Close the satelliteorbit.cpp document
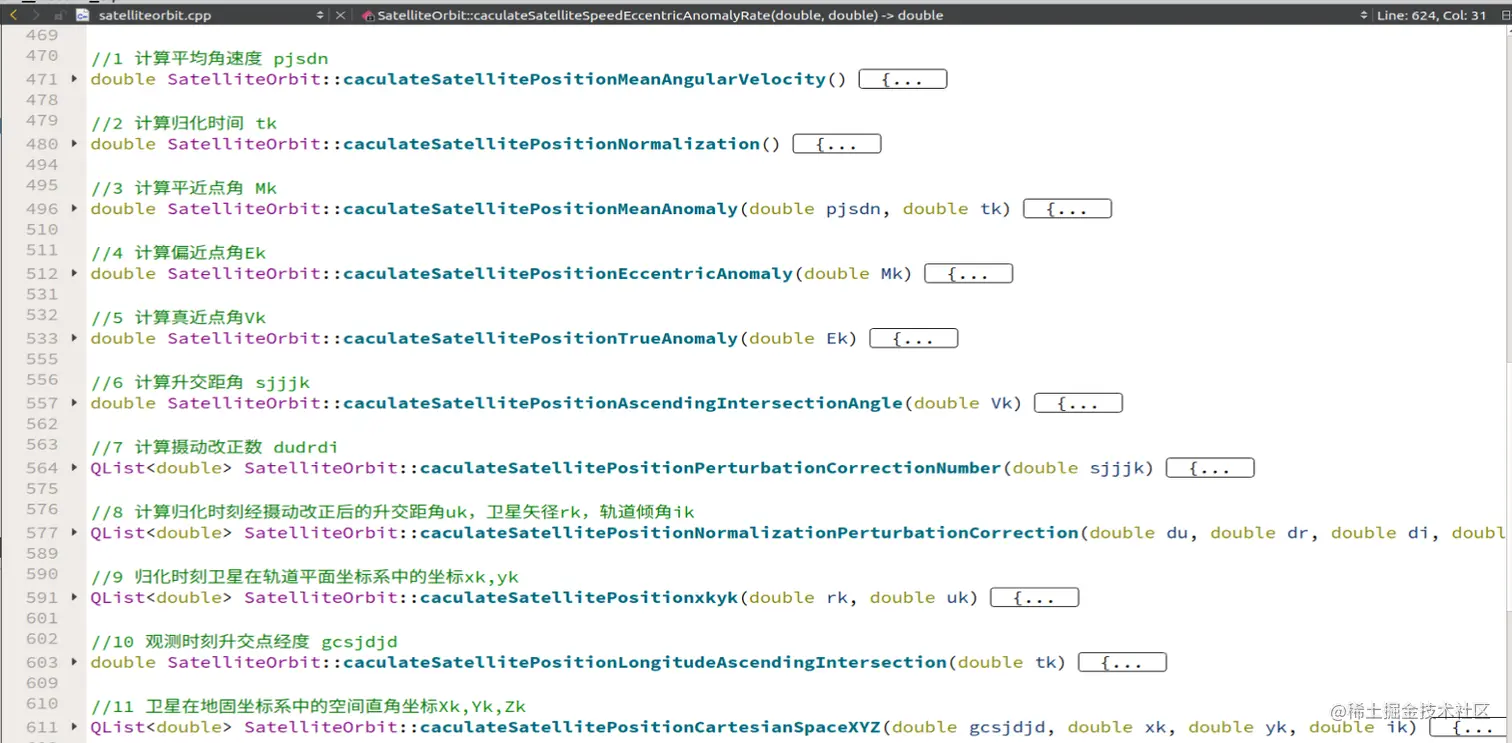Viewport: 1512px width, 743px height. click(x=341, y=15)
